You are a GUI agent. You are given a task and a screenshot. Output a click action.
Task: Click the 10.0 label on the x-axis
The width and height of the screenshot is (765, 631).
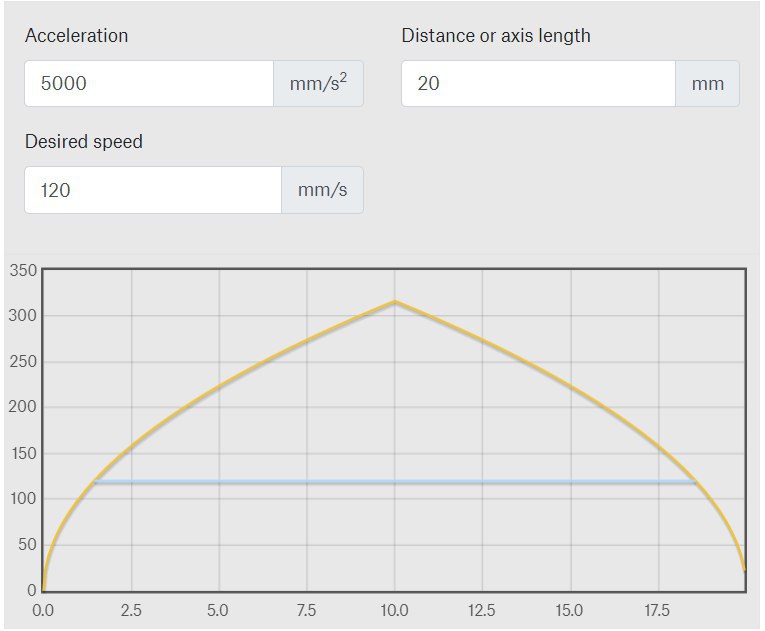click(x=395, y=611)
